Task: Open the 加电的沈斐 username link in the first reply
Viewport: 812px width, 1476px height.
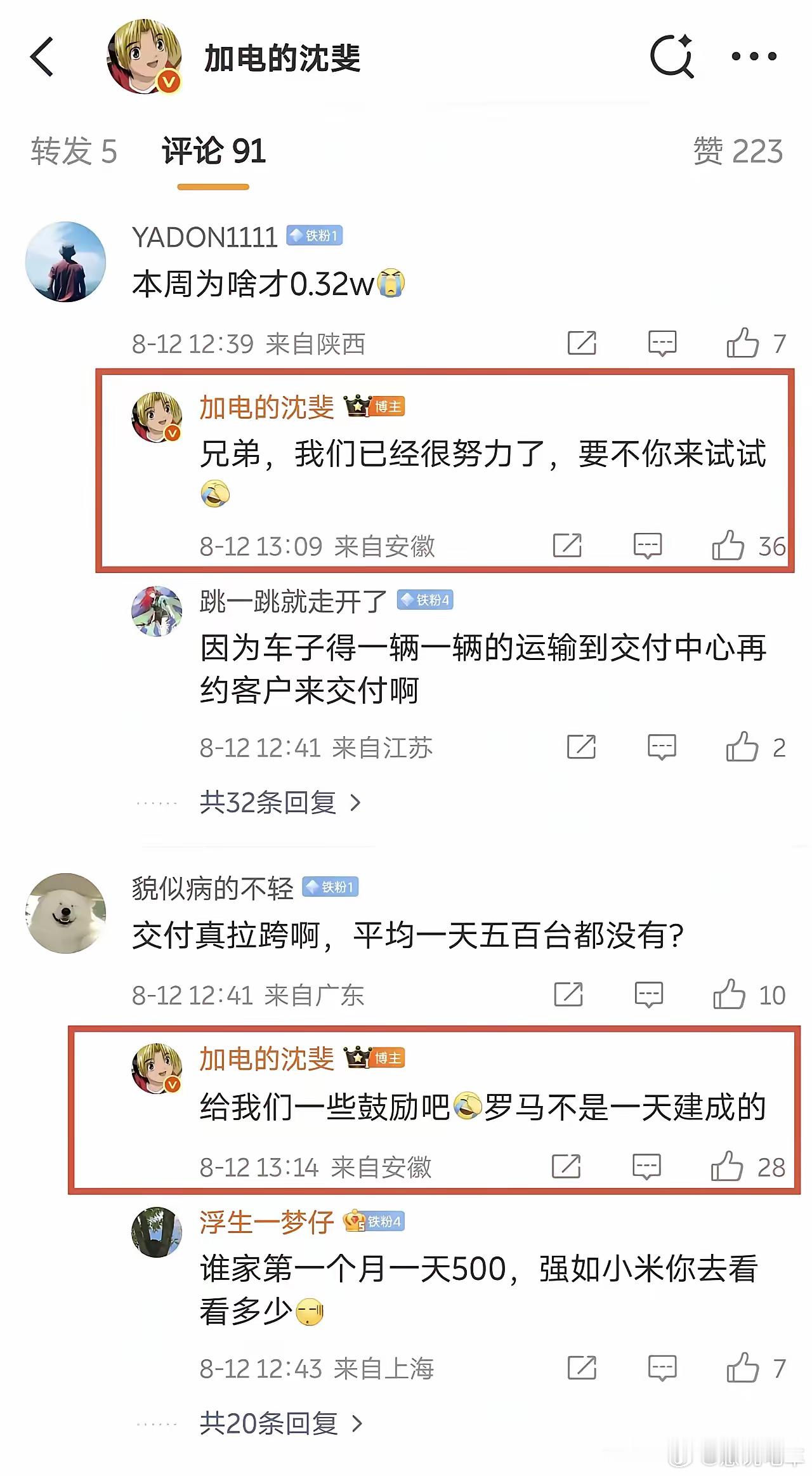Action: (x=266, y=407)
